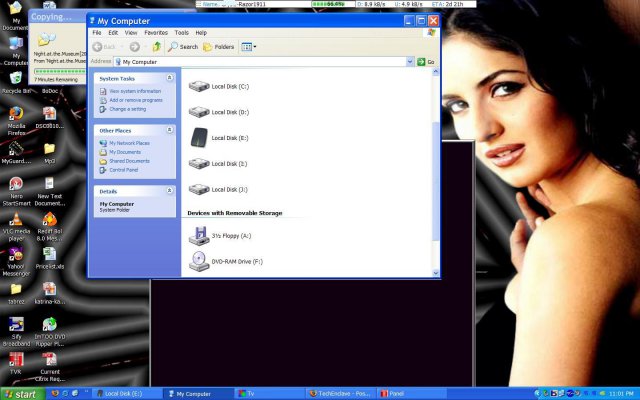Screen dimensions: 640x400
Task: Switch to Tv taskbar button
Action: [x=269, y=394]
